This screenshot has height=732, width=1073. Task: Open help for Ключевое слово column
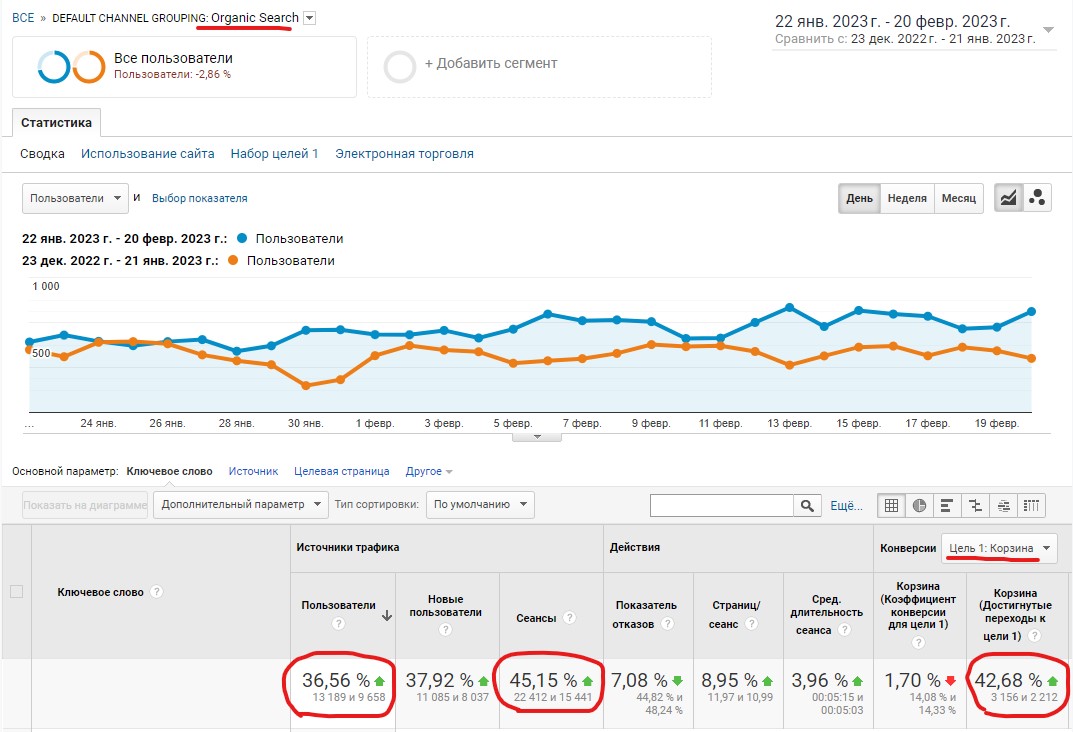tap(157, 592)
